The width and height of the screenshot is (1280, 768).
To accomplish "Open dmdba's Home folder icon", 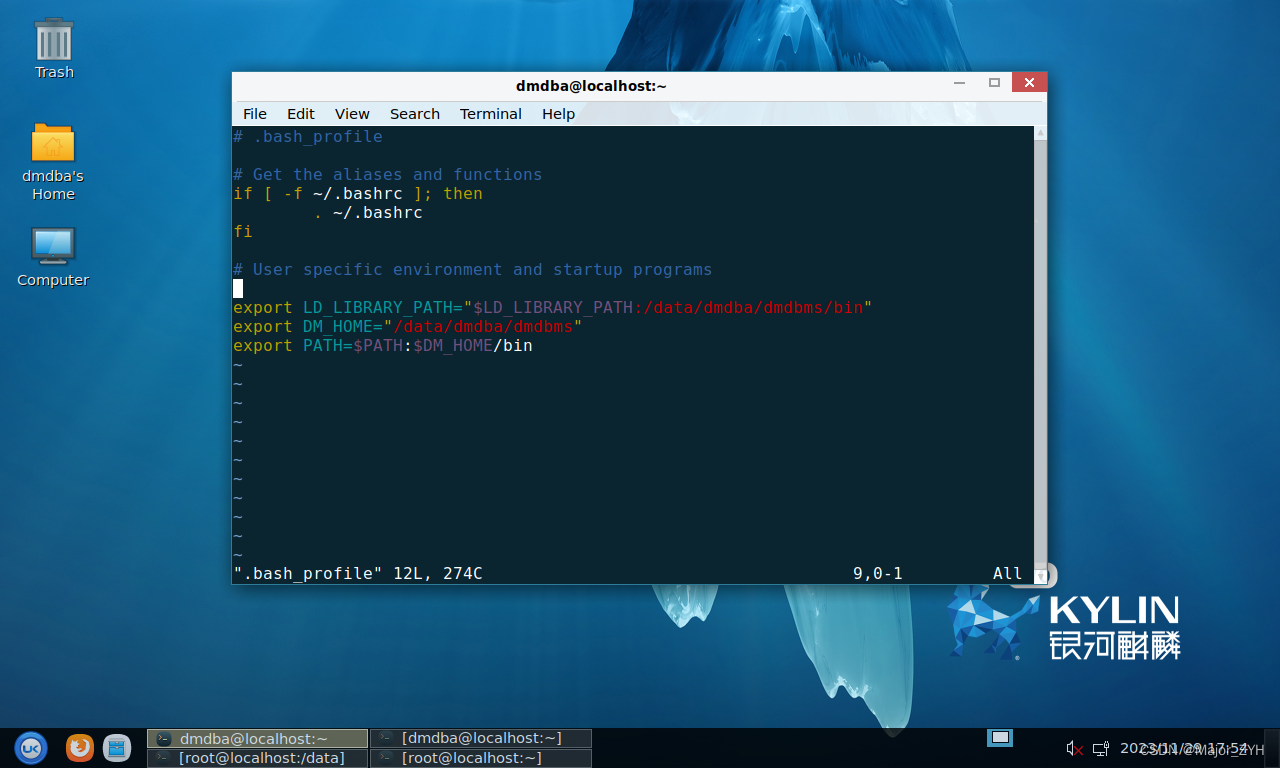I will [x=53, y=160].
